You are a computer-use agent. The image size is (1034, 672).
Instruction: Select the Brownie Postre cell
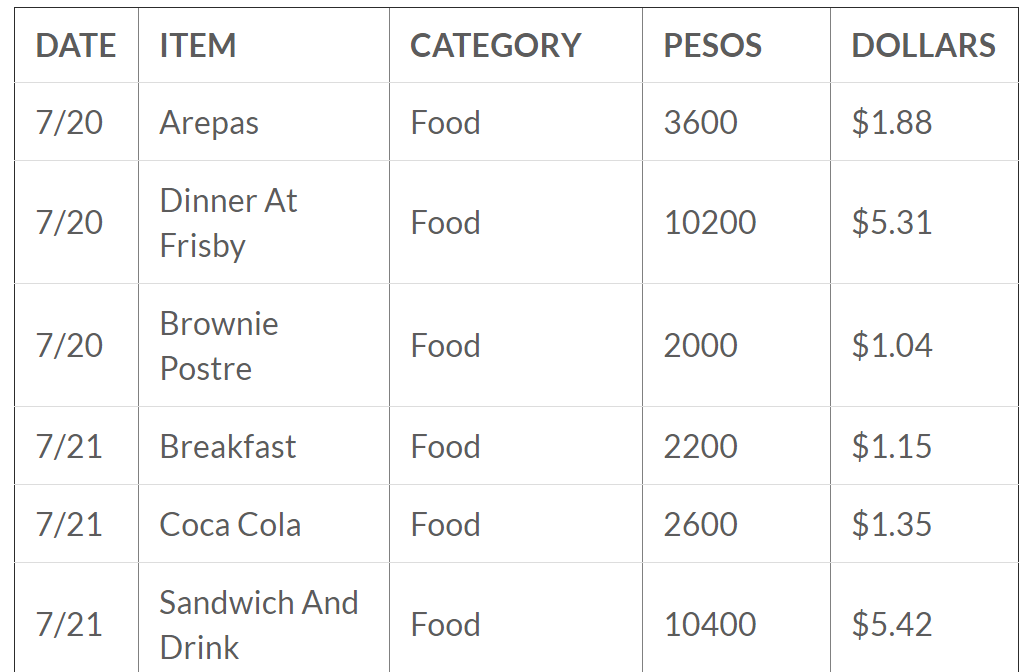click(x=218, y=346)
